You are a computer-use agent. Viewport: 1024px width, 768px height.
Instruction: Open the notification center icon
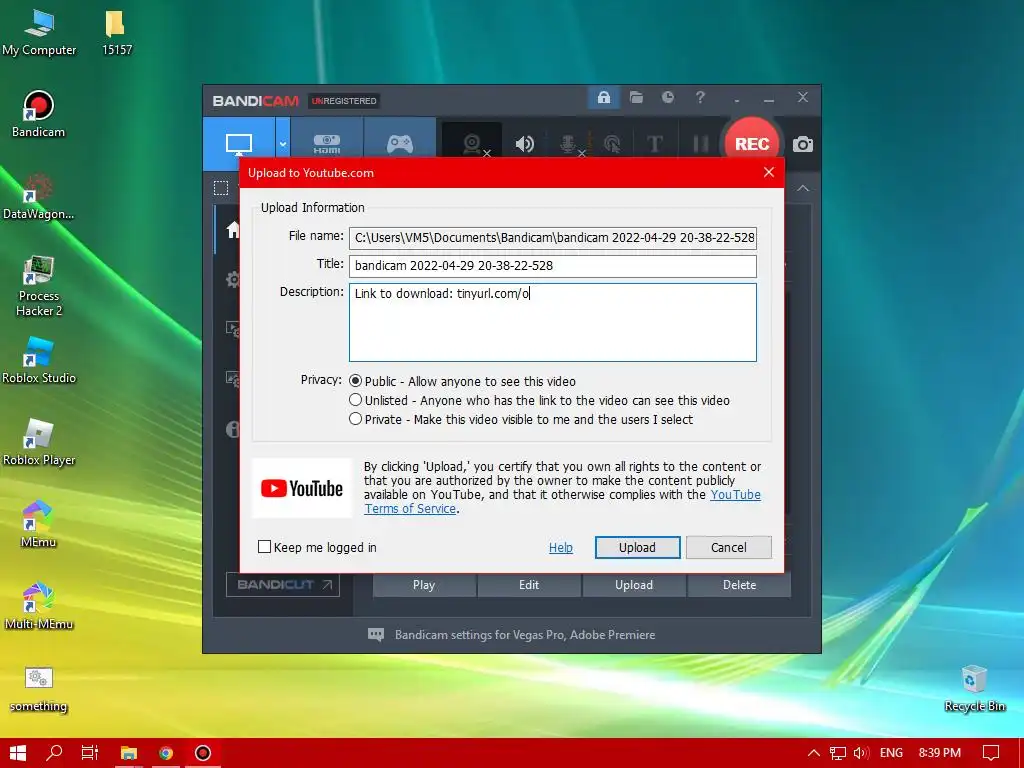[x=991, y=753]
